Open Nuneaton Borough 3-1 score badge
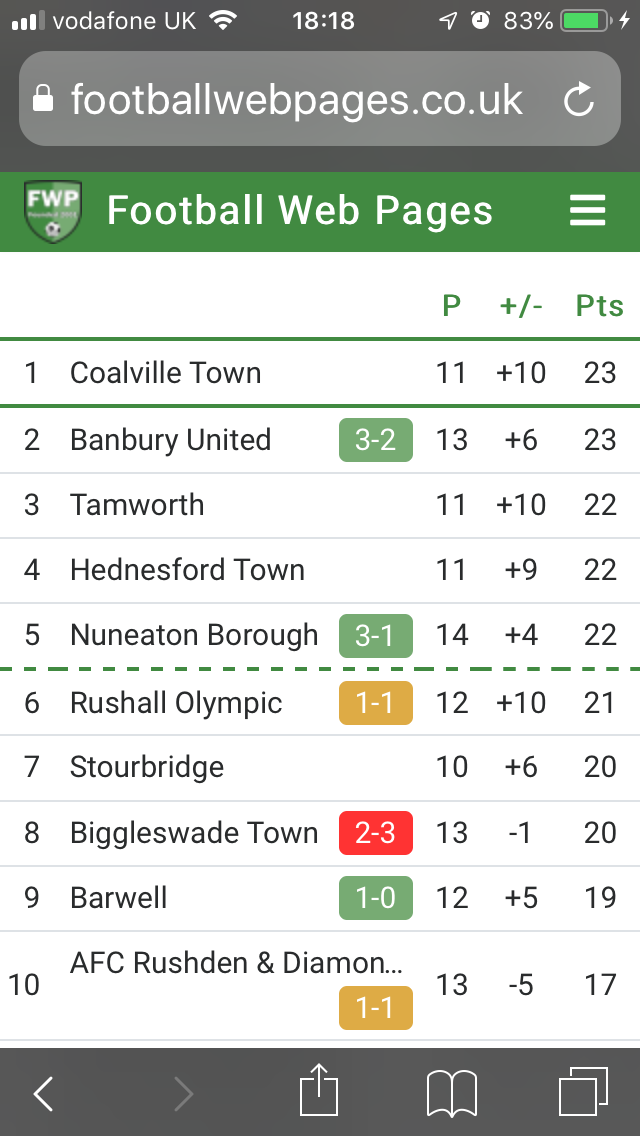 (375, 636)
